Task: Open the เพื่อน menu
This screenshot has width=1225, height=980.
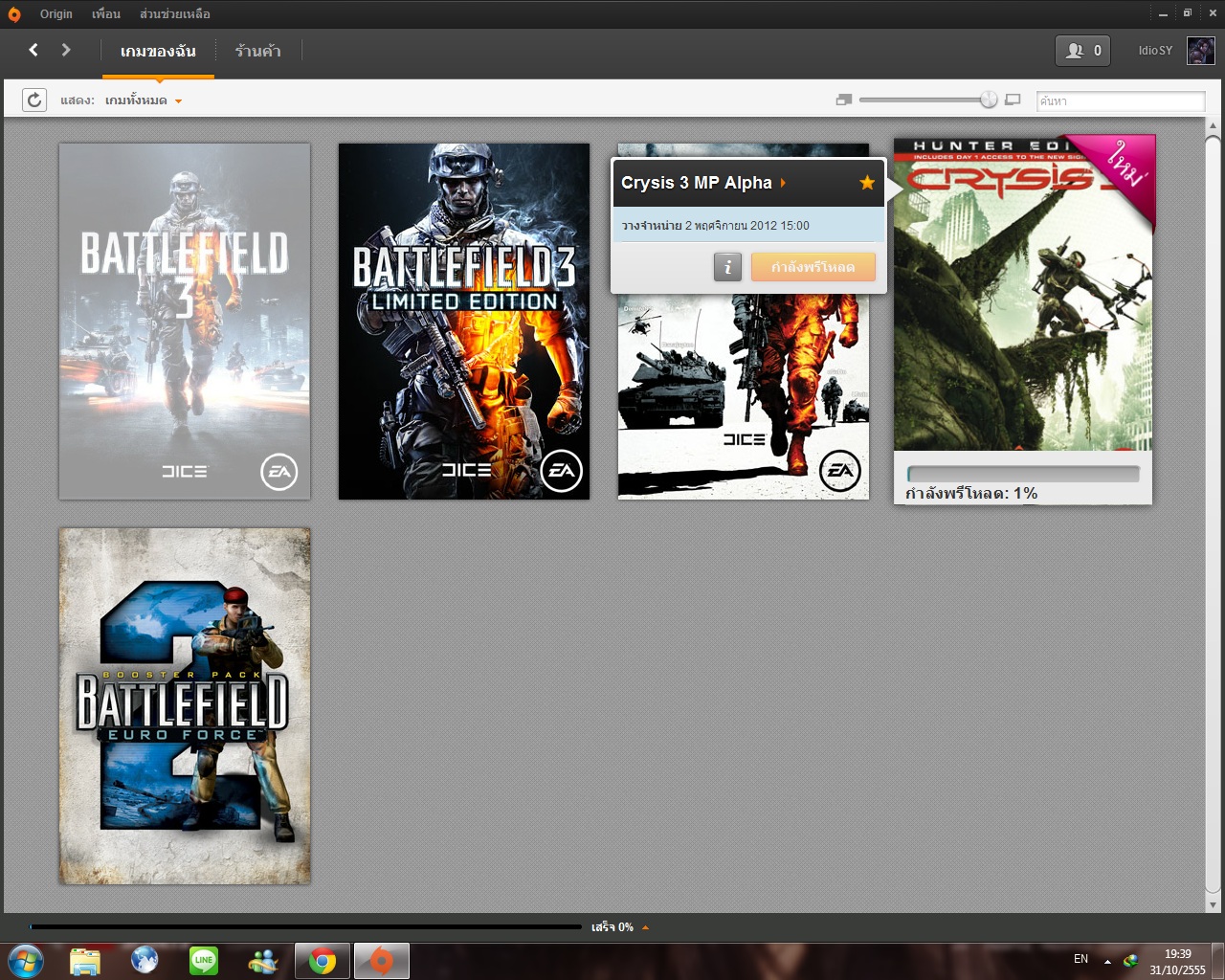Action: pyautogui.click(x=106, y=14)
